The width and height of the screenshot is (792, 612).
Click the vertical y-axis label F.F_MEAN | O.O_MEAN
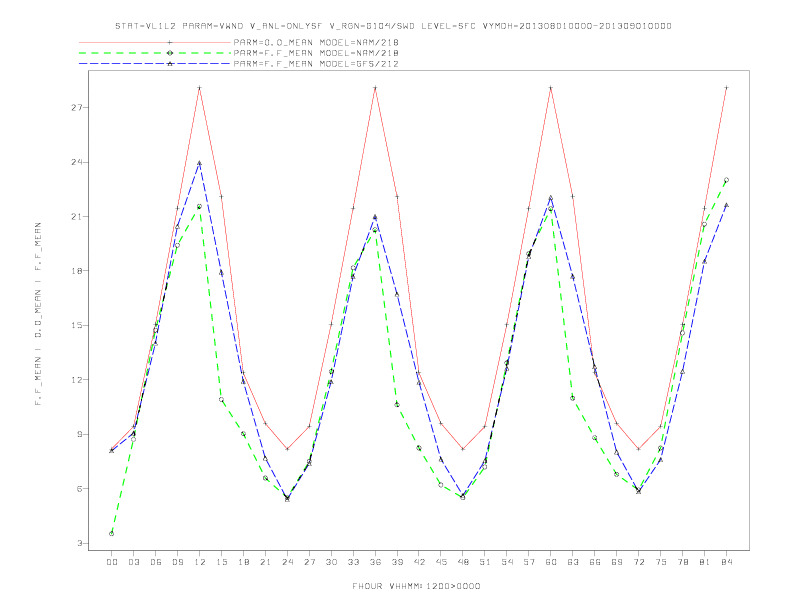click(x=38, y=314)
